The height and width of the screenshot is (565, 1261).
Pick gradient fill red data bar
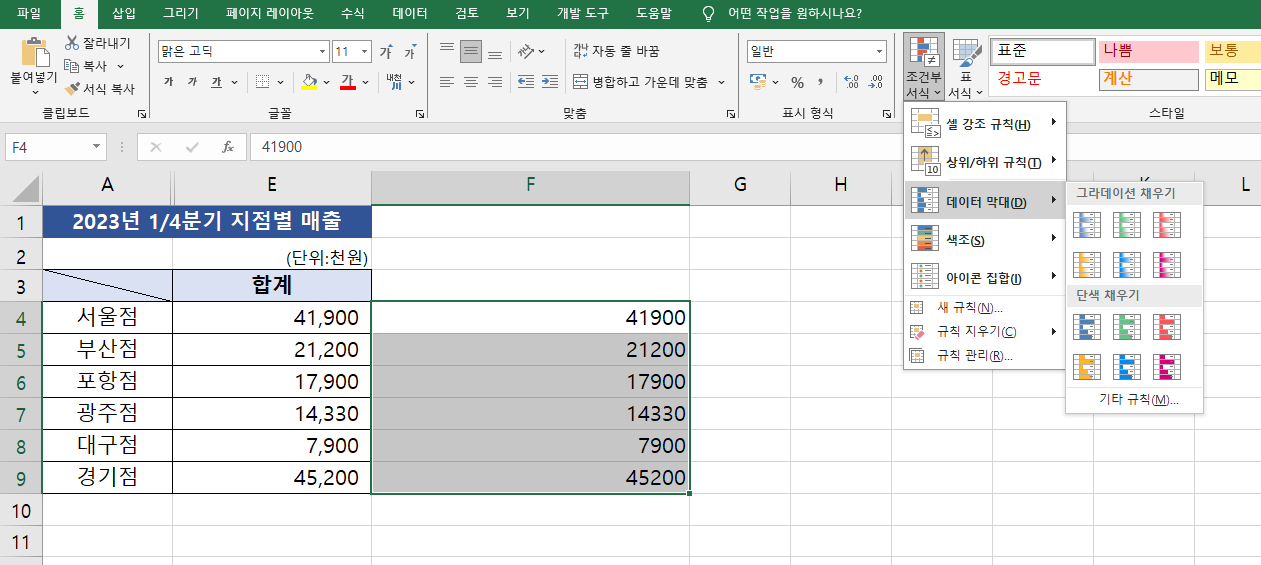(x=1167, y=224)
